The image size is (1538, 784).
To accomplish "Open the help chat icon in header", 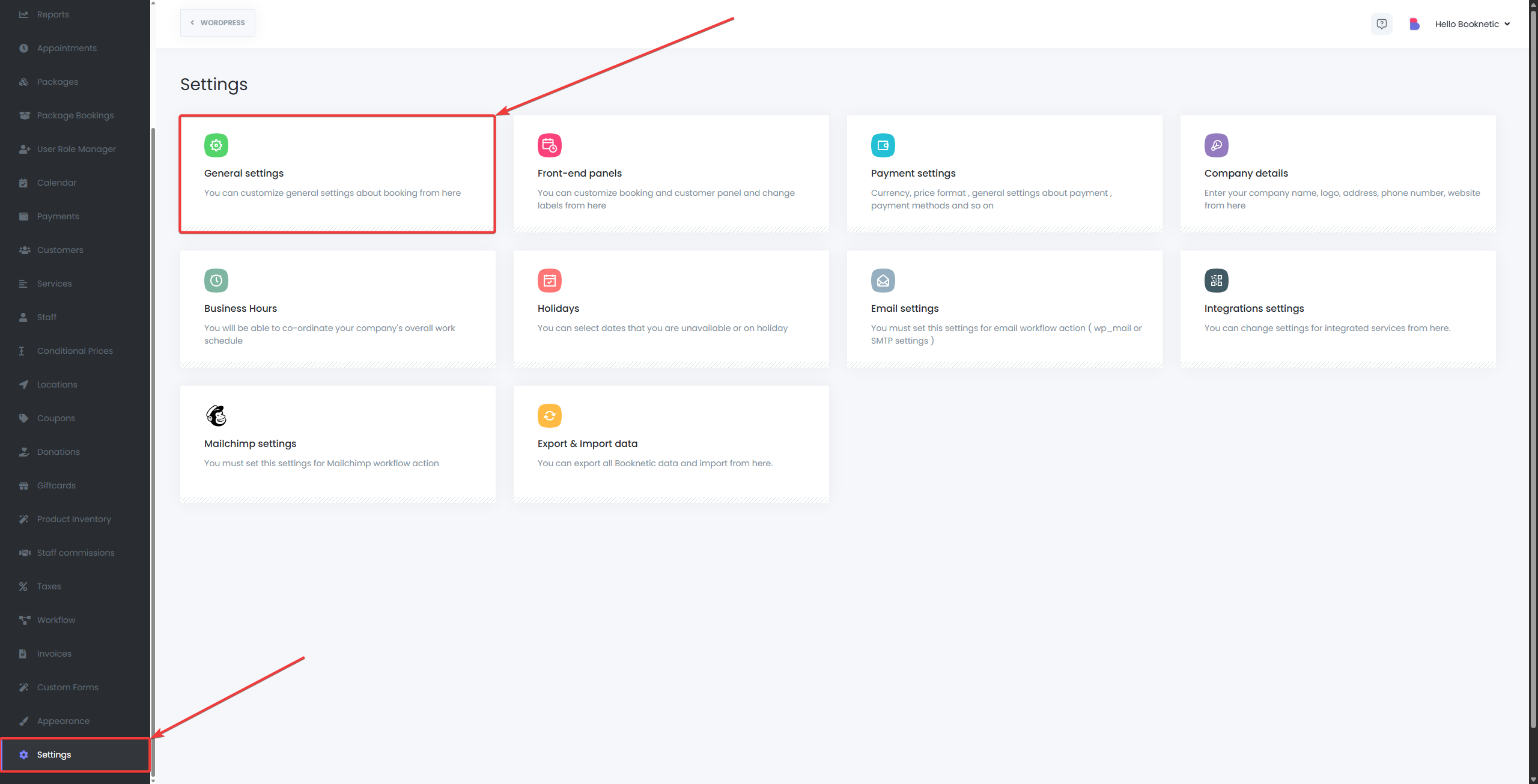I will 1381,24.
